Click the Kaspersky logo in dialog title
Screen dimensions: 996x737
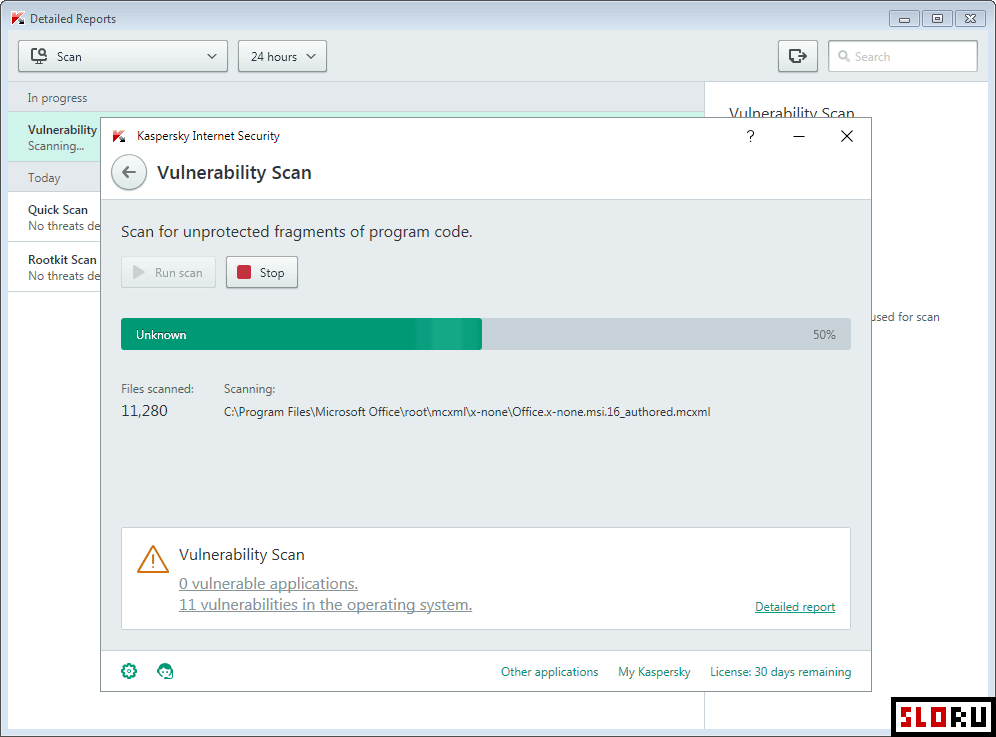119,136
